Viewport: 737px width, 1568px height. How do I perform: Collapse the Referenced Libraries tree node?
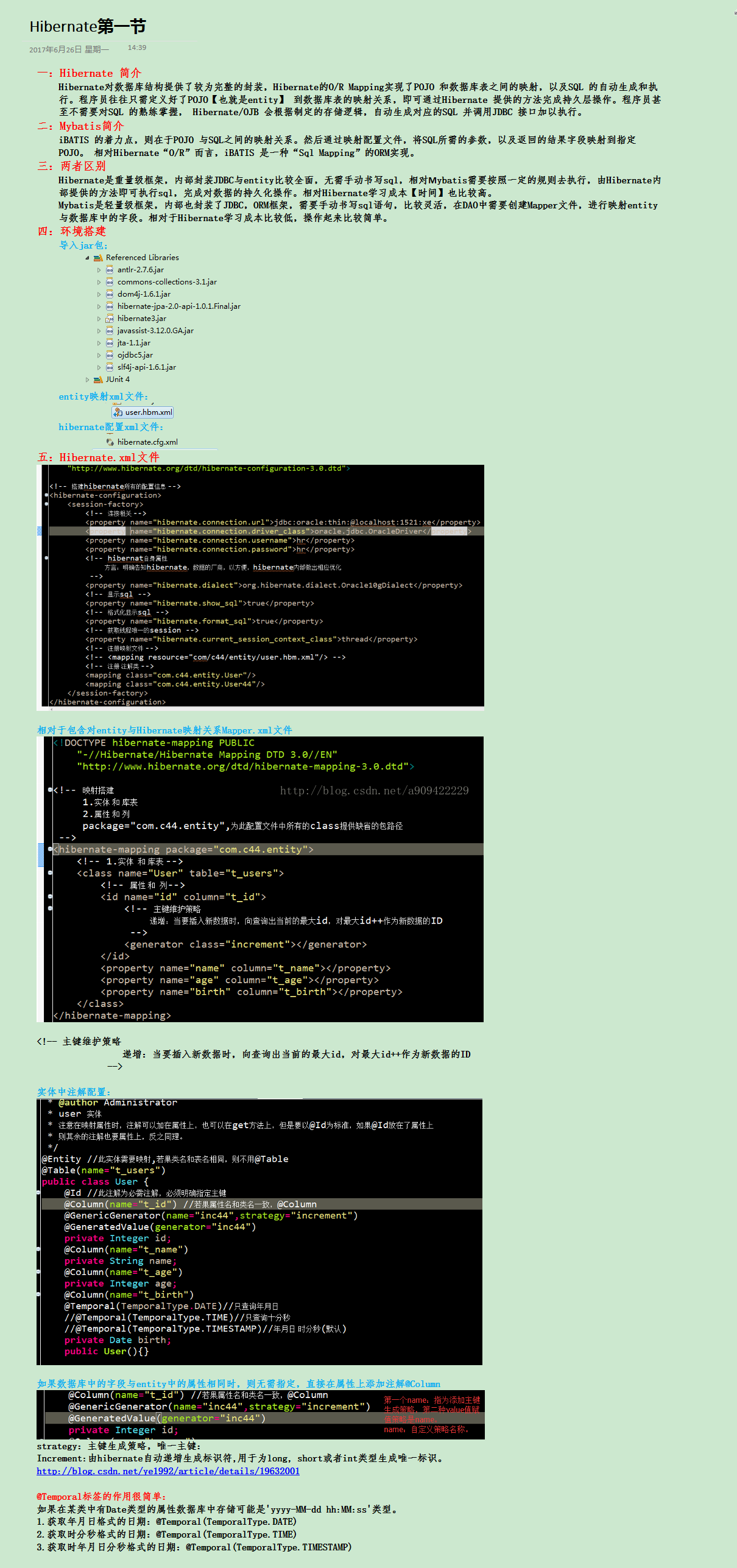pyautogui.click(x=88, y=258)
